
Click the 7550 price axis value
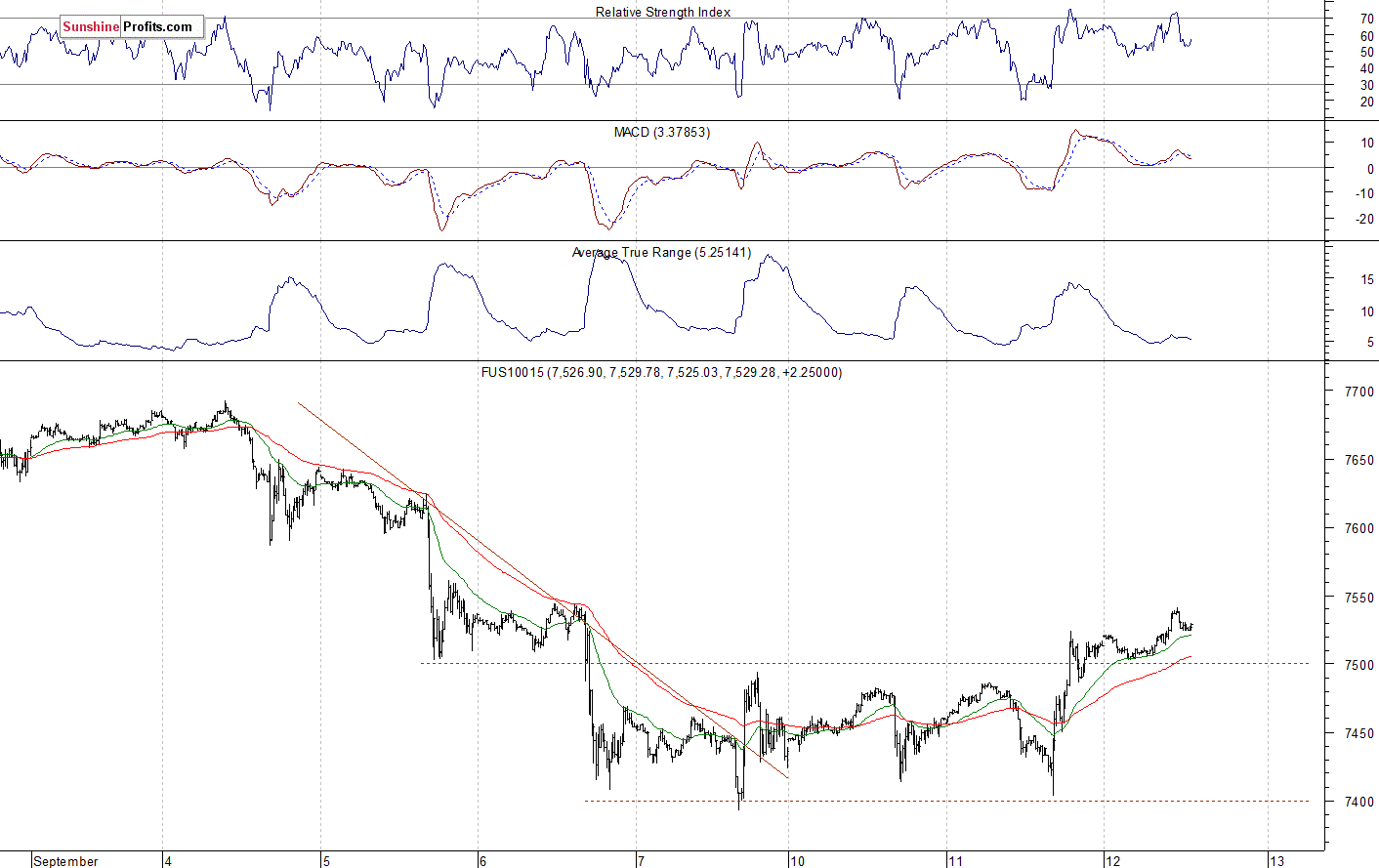[1359, 597]
